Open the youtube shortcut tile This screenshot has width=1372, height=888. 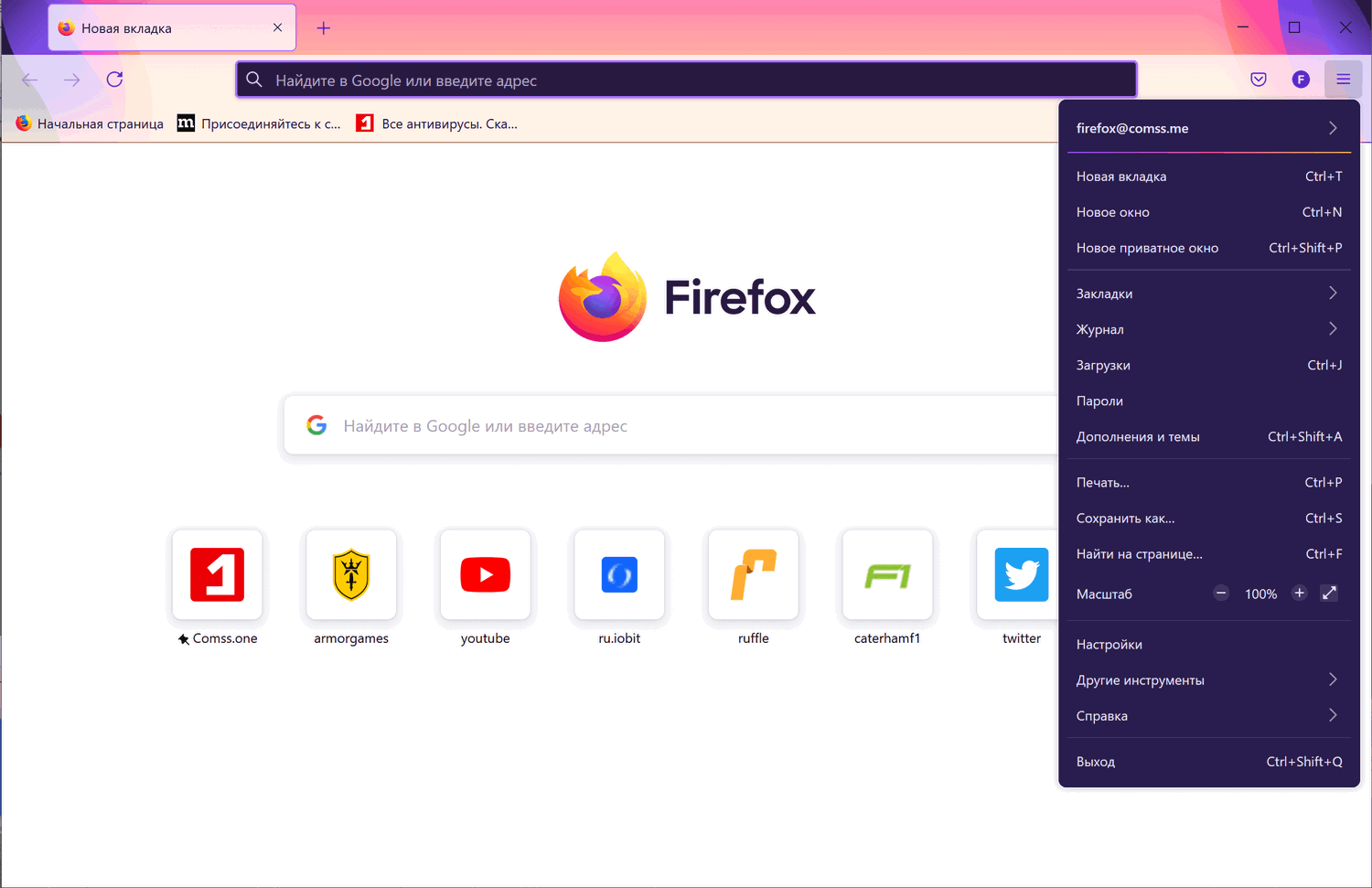(486, 575)
